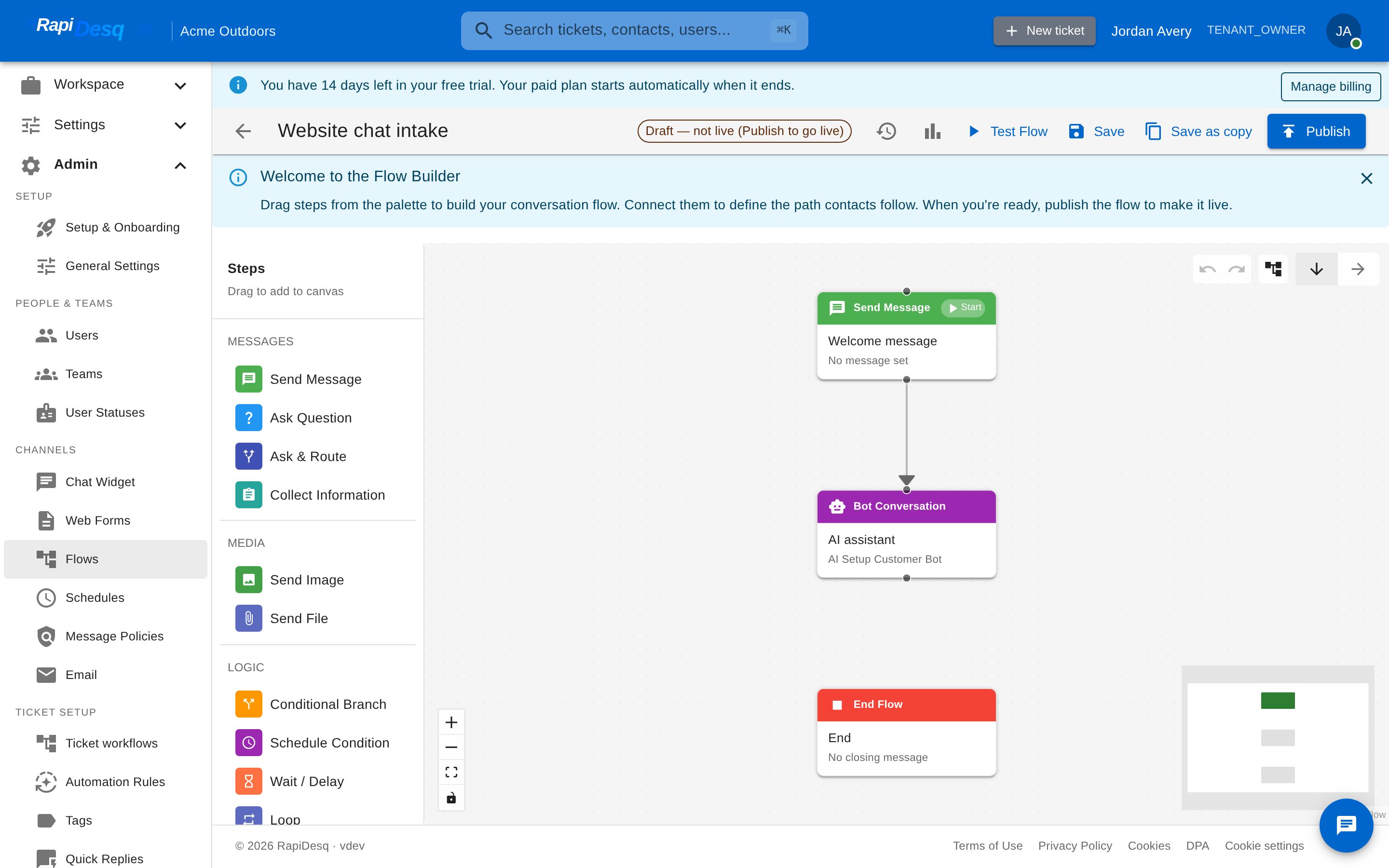The width and height of the screenshot is (1389, 868).
Task: Click the canvas minimap overview
Action: [1278, 737]
